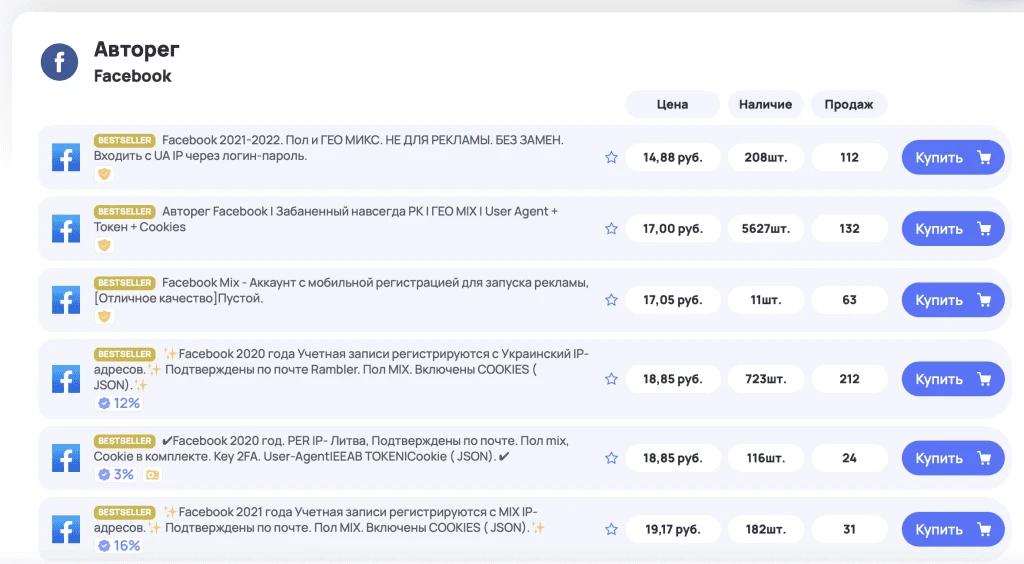Click Facebook icon of 17,00 руб. listing
1024x564 pixels.
(66, 228)
